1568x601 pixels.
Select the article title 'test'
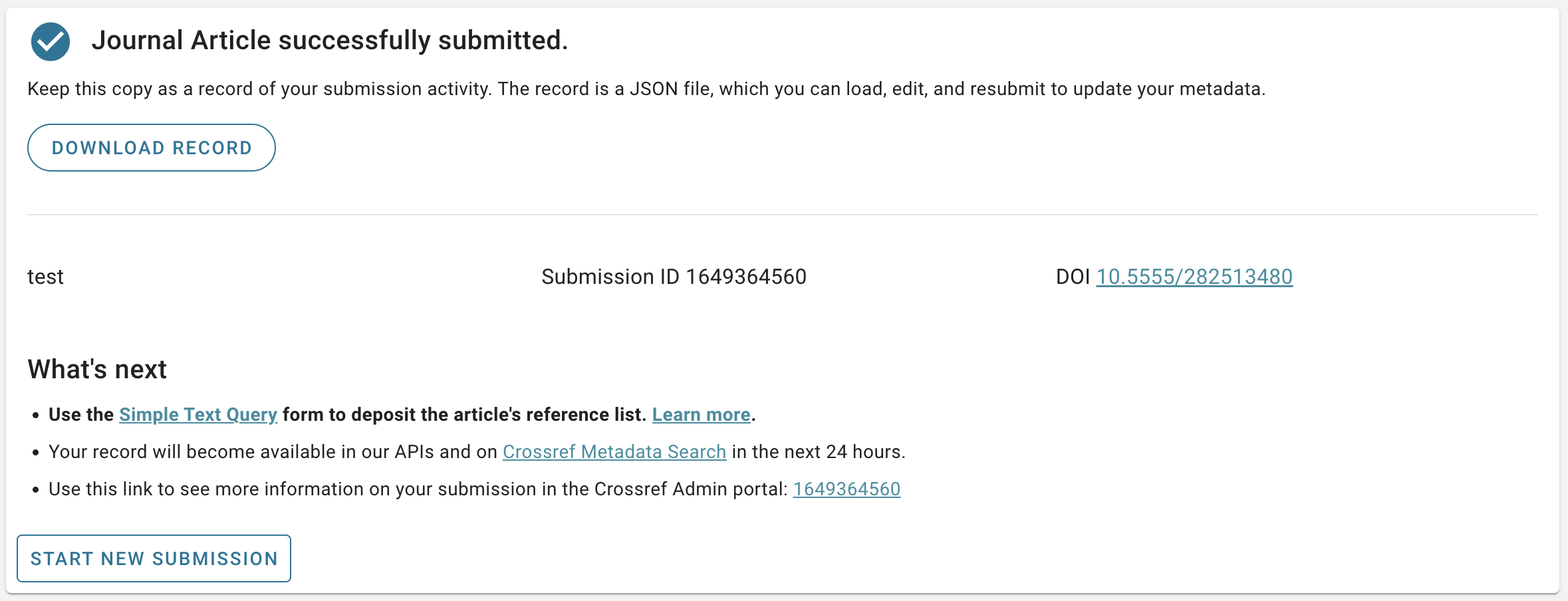point(45,277)
